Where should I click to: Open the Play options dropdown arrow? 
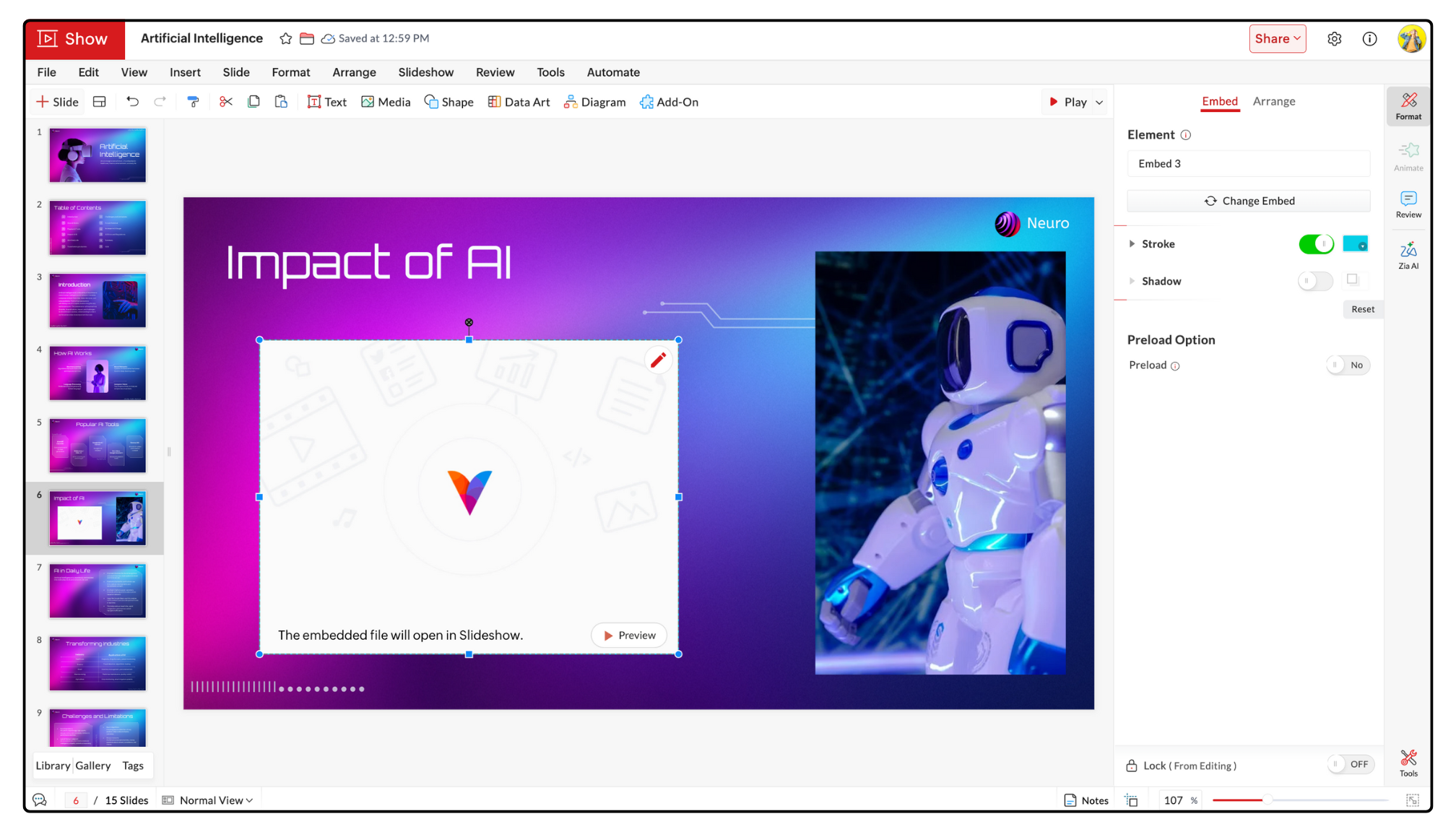(x=1099, y=103)
